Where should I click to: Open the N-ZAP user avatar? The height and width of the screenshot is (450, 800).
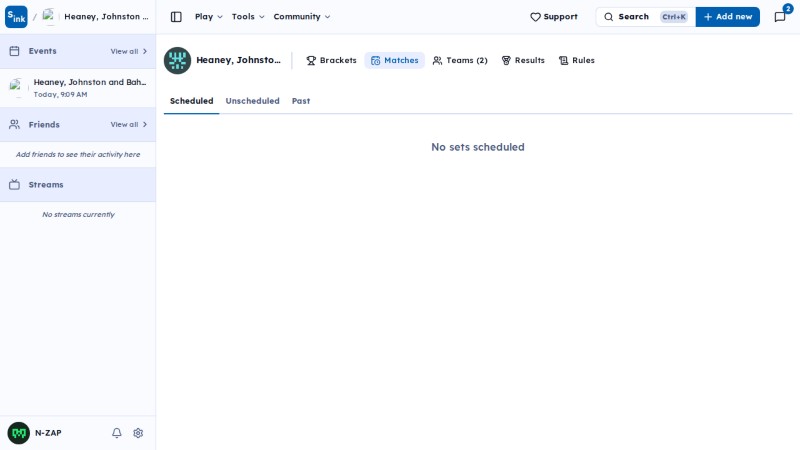18,433
